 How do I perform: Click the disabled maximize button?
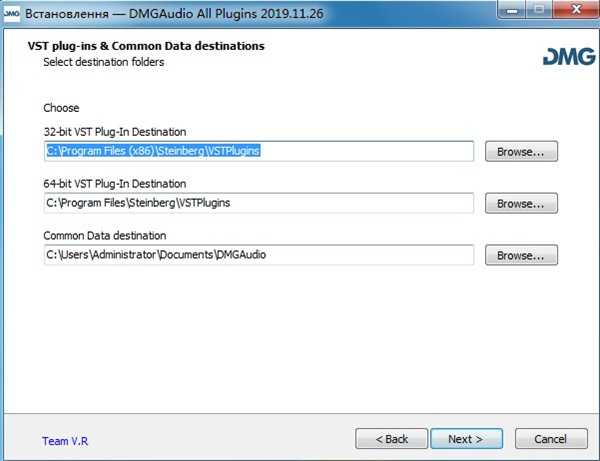539,10
